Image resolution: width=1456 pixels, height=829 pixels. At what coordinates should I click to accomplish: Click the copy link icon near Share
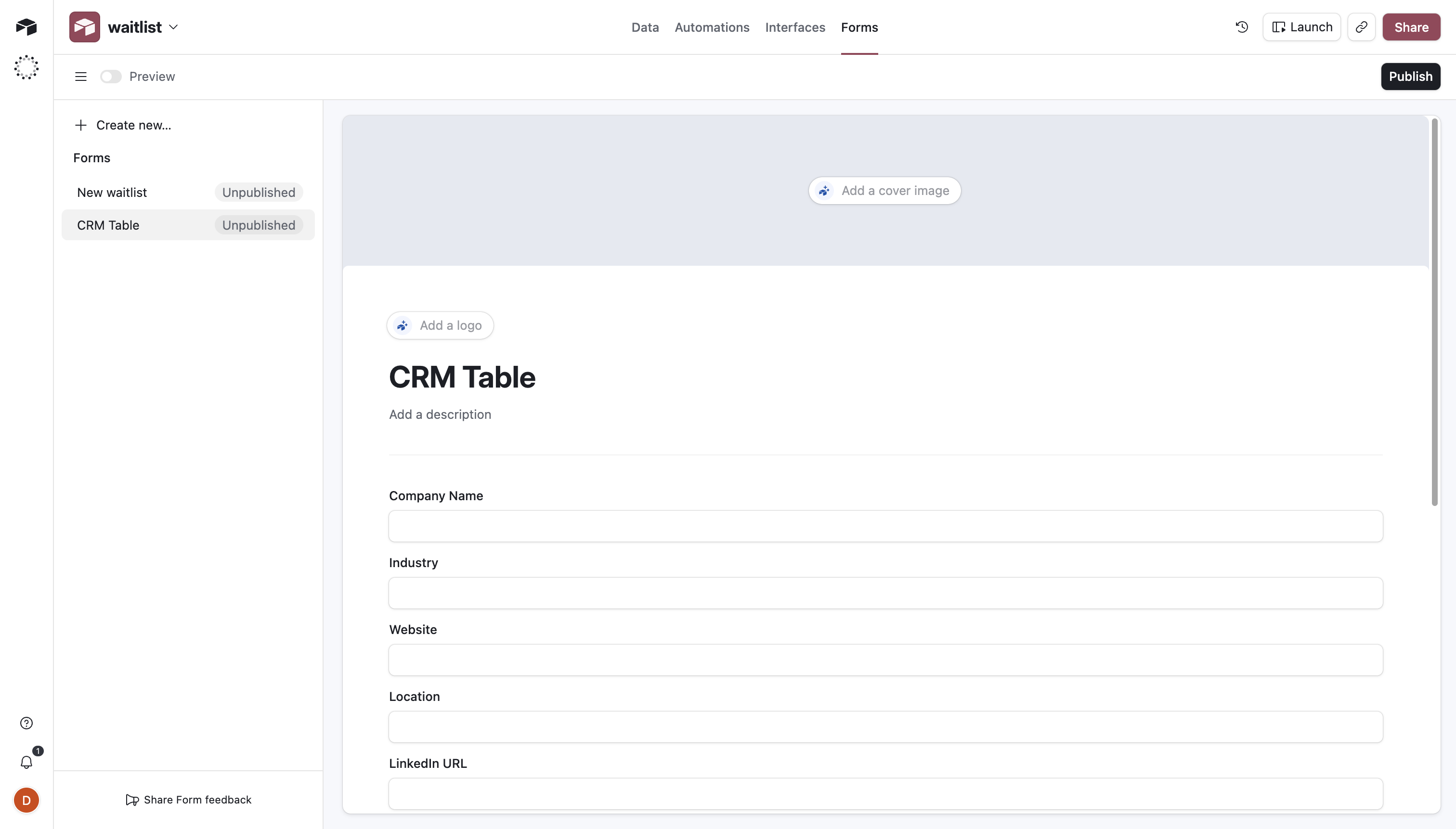pos(1362,27)
